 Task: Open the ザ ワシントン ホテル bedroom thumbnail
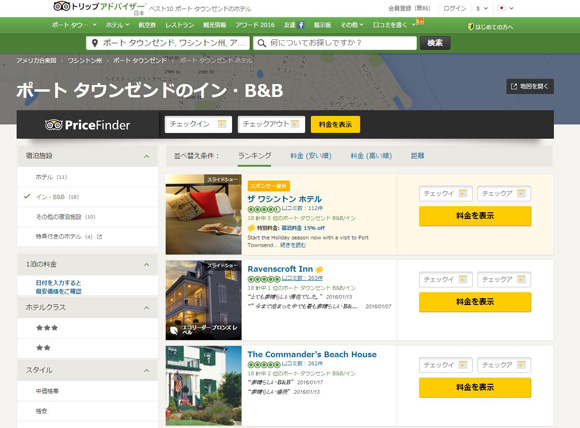point(203,214)
